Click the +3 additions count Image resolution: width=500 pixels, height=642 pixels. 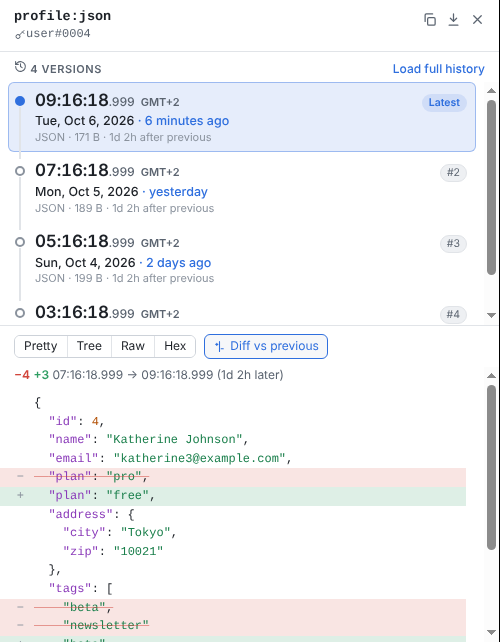point(41,375)
